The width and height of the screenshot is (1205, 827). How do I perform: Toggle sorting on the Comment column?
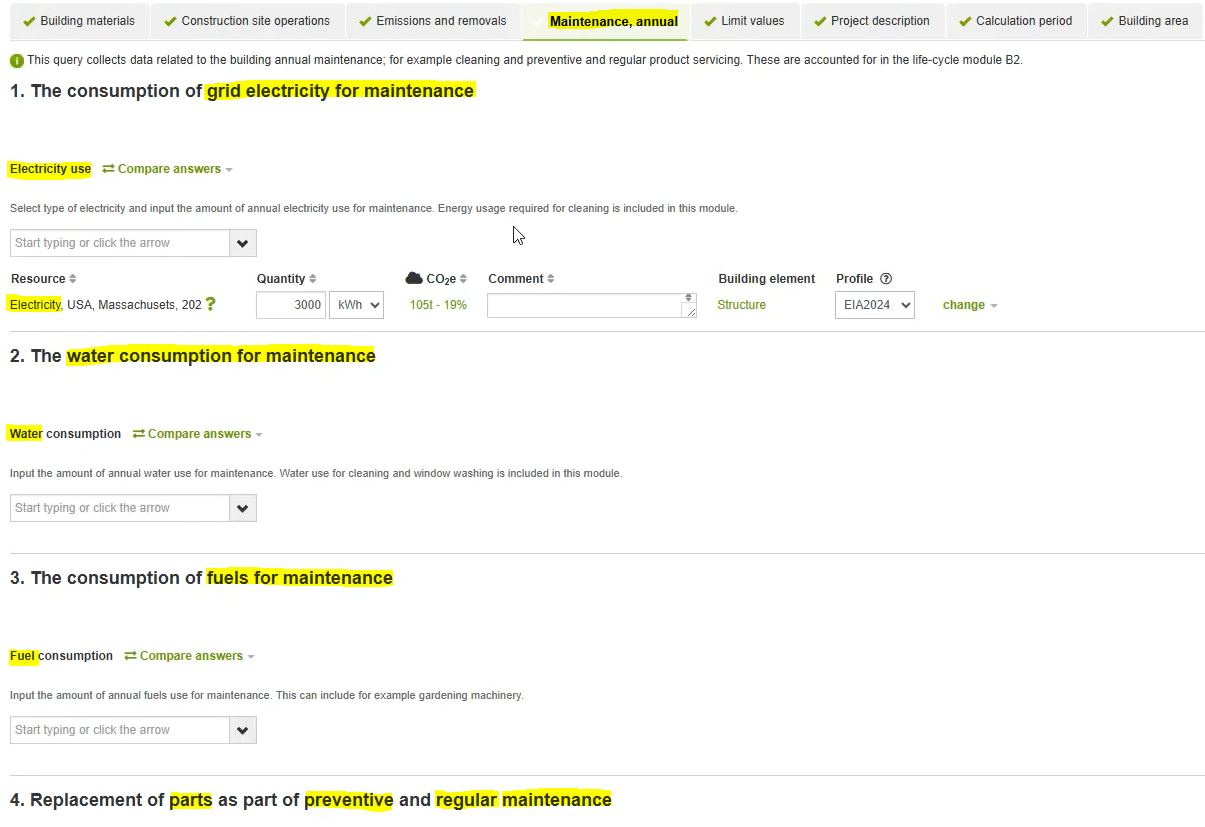point(553,278)
